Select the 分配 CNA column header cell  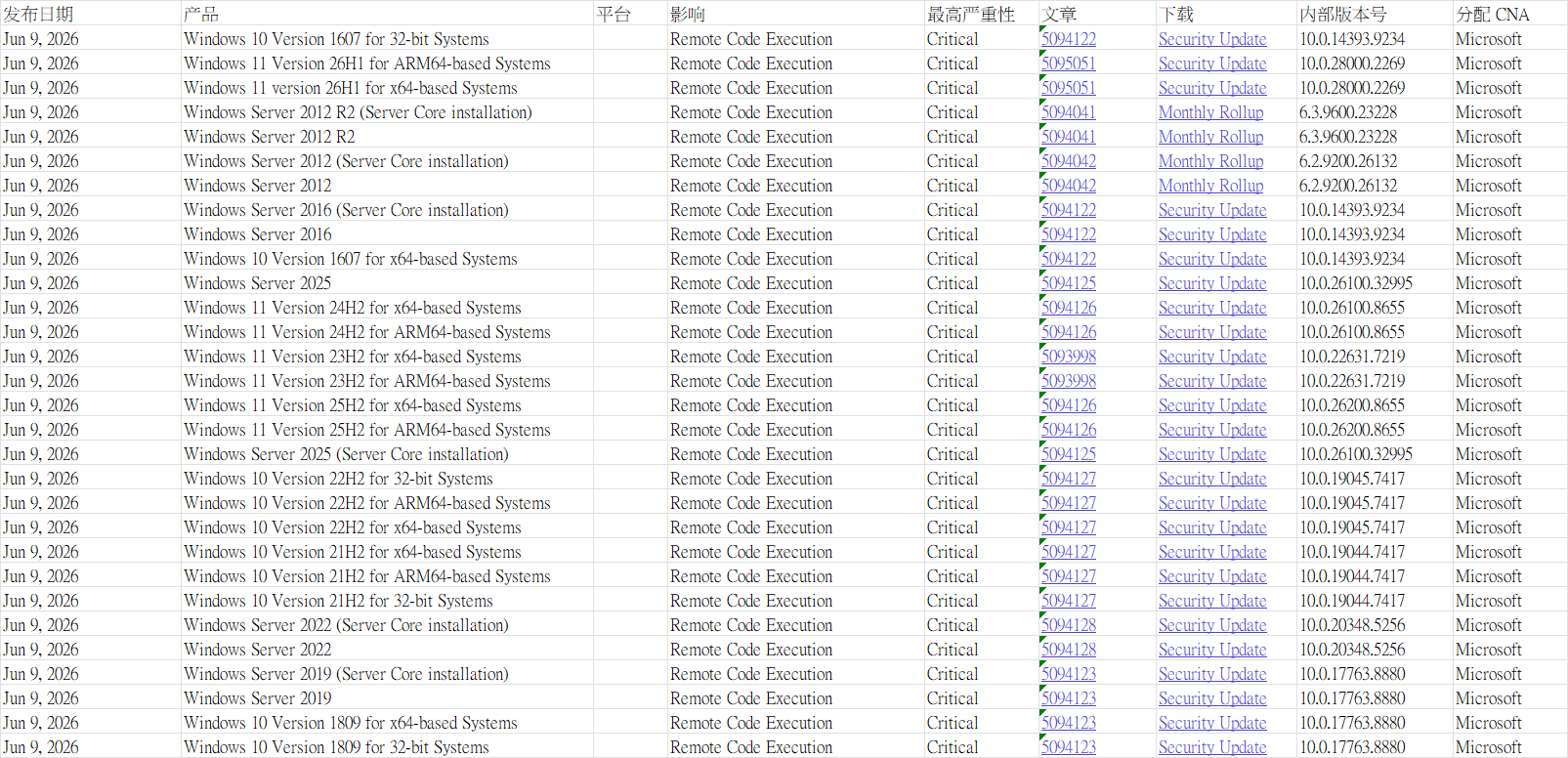pos(1510,14)
